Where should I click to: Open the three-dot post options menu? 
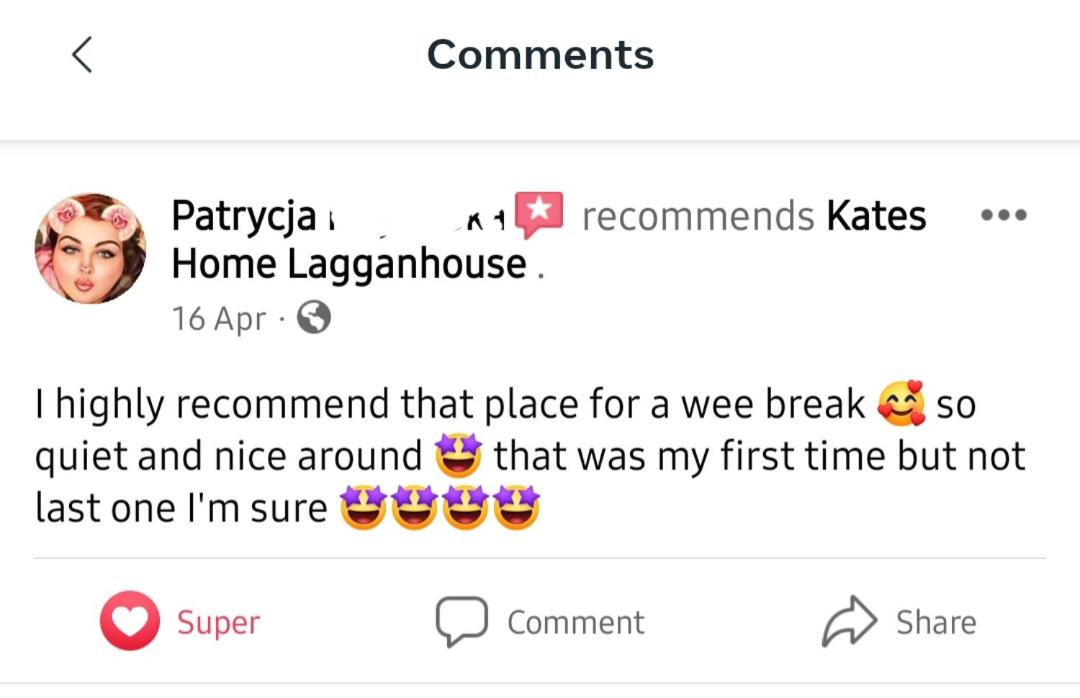coord(1004,215)
